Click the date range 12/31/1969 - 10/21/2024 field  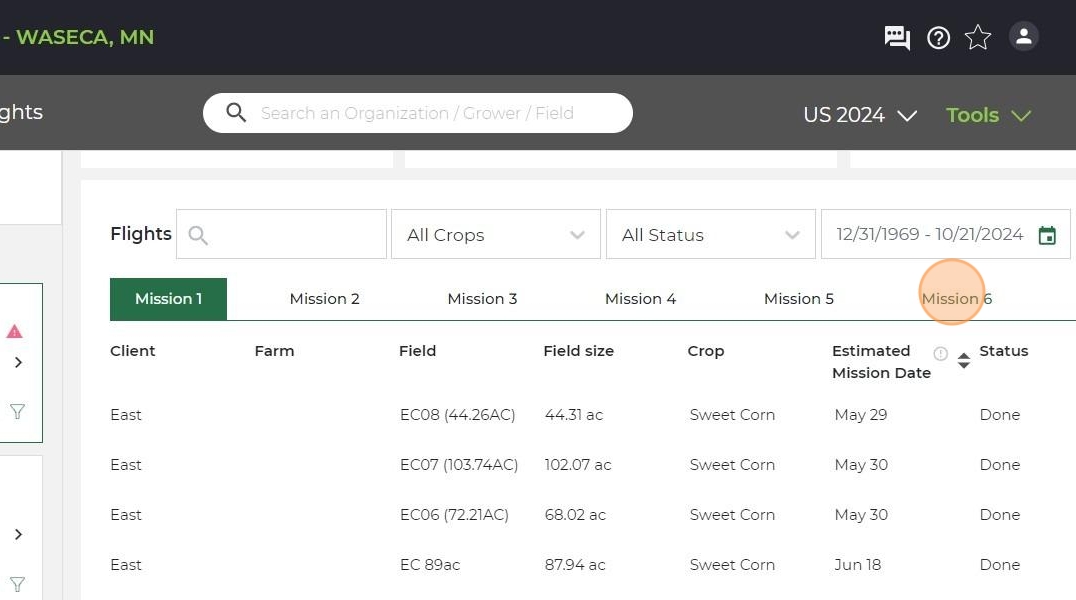929,235
